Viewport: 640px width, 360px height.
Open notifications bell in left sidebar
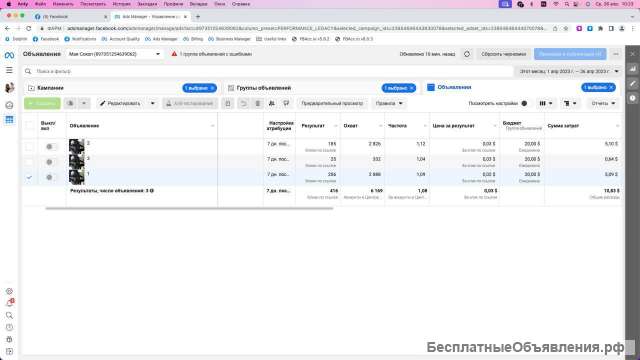[x=9, y=303]
